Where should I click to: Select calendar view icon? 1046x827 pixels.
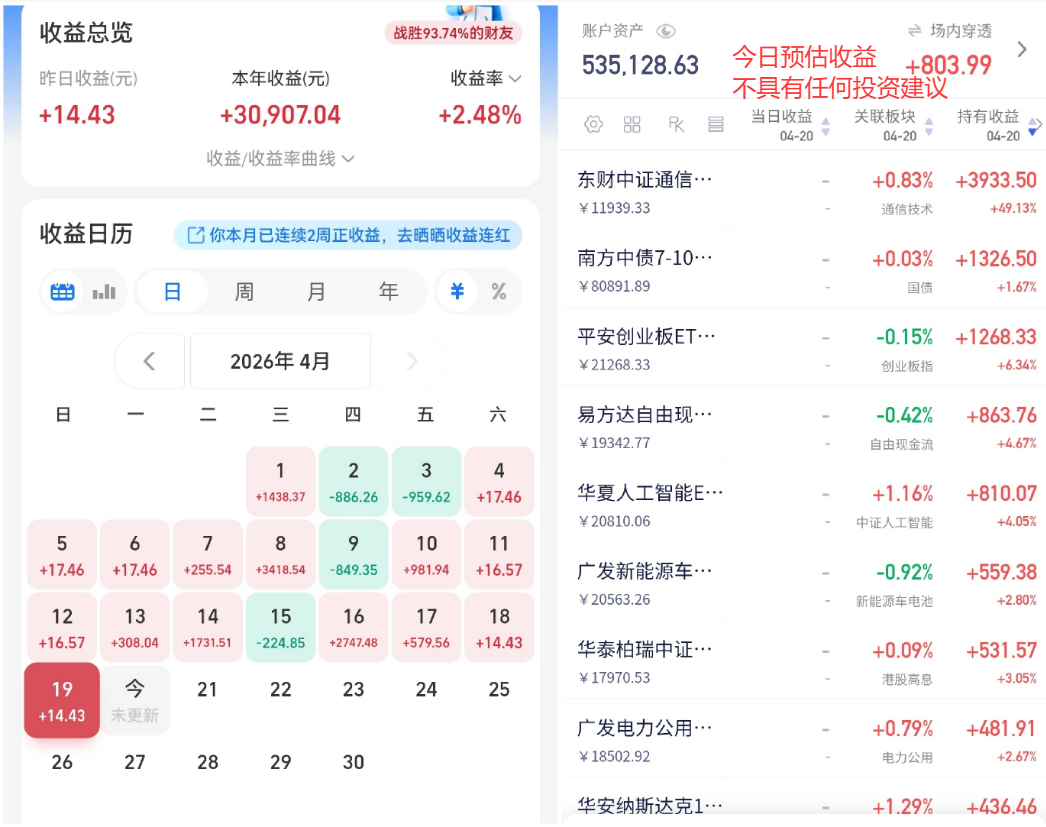63,291
